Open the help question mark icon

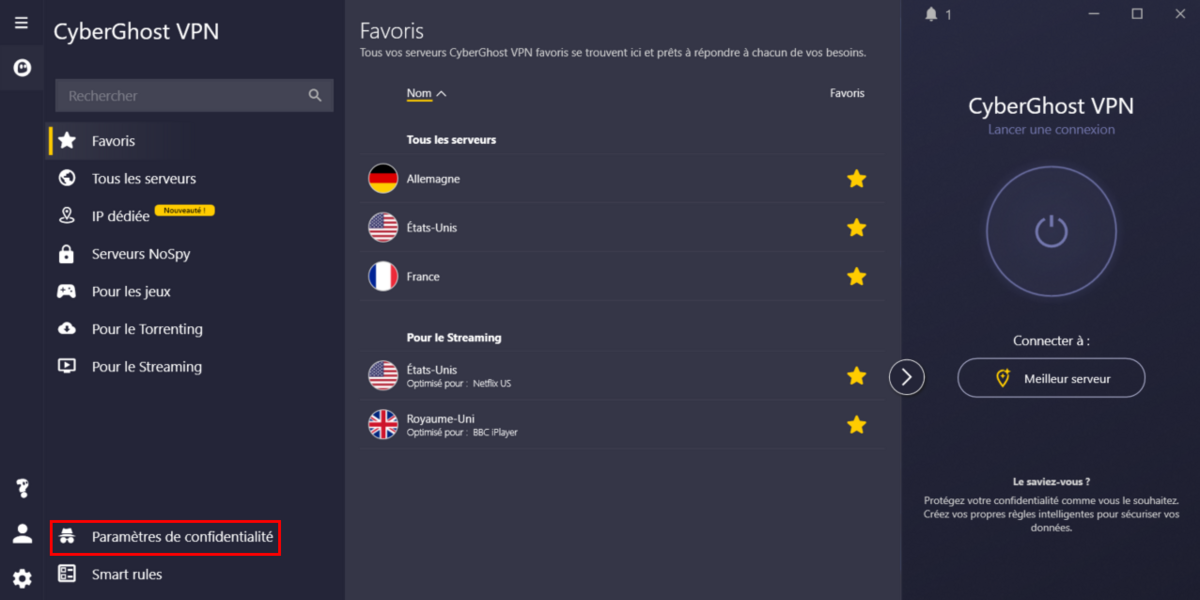pyautogui.click(x=22, y=489)
